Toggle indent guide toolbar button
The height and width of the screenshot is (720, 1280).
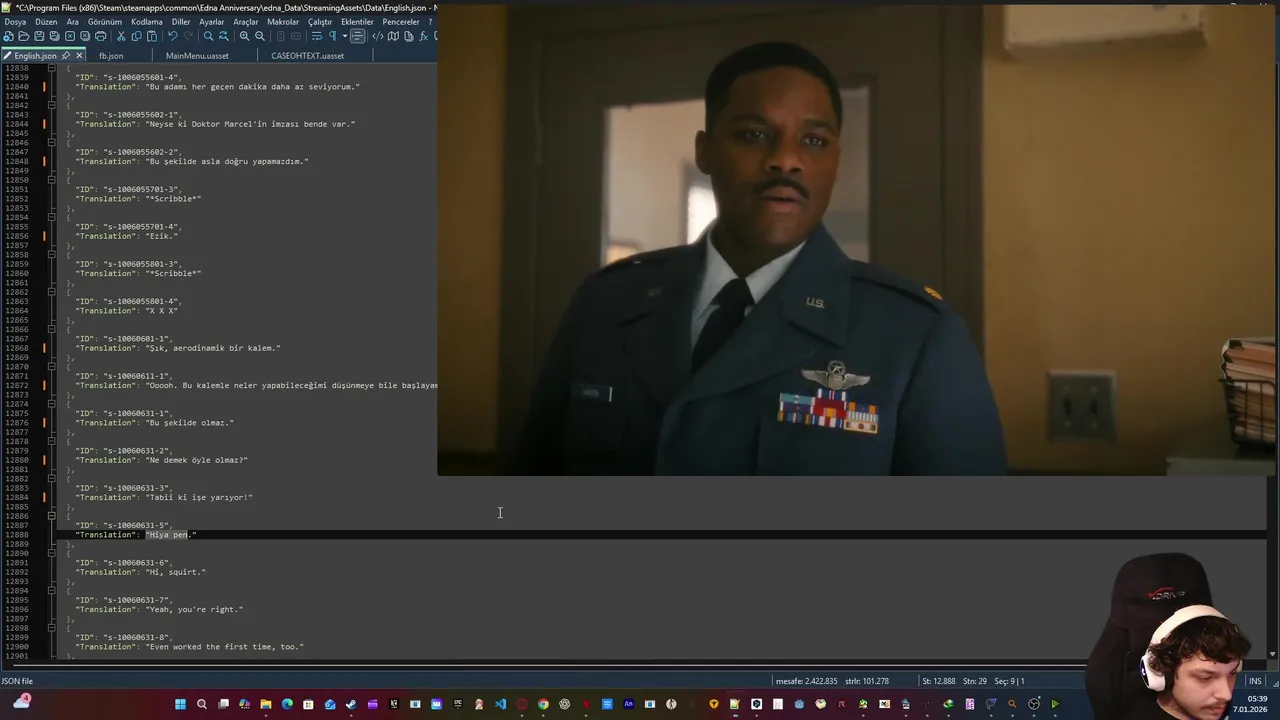[358, 36]
